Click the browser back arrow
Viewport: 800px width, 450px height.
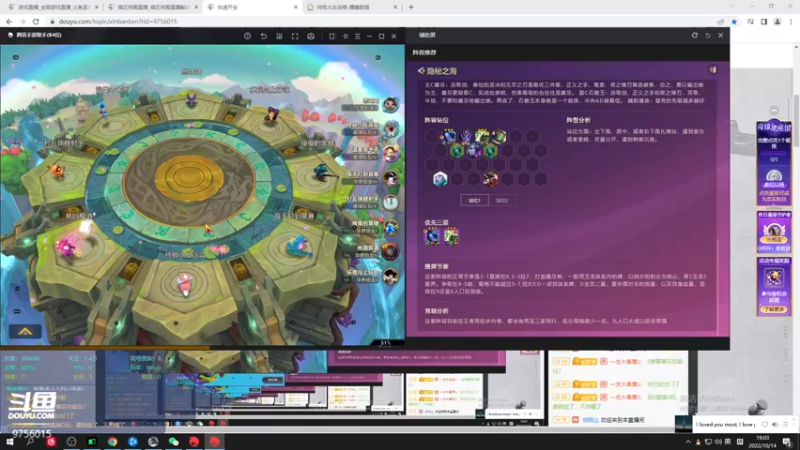(9, 21)
